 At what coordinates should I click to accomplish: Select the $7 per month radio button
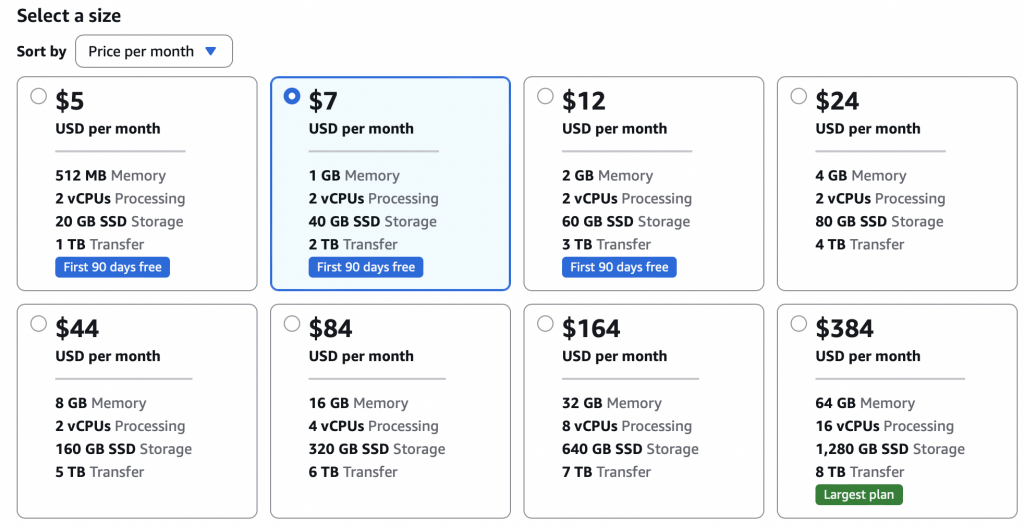(292, 96)
